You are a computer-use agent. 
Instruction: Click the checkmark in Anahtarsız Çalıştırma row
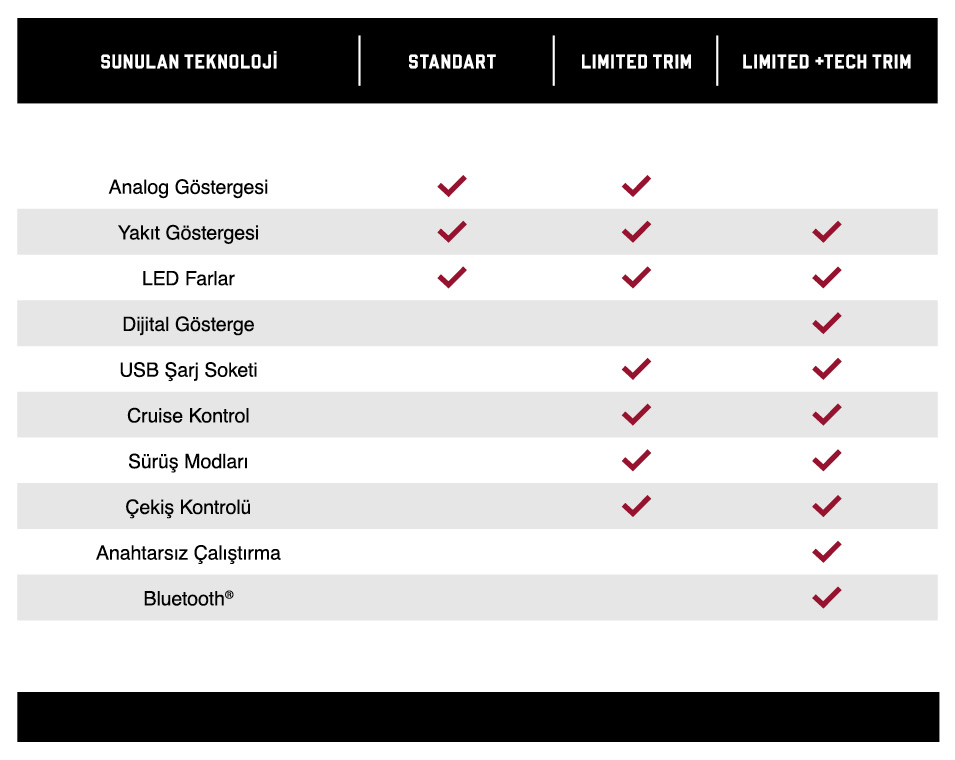coord(827,552)
